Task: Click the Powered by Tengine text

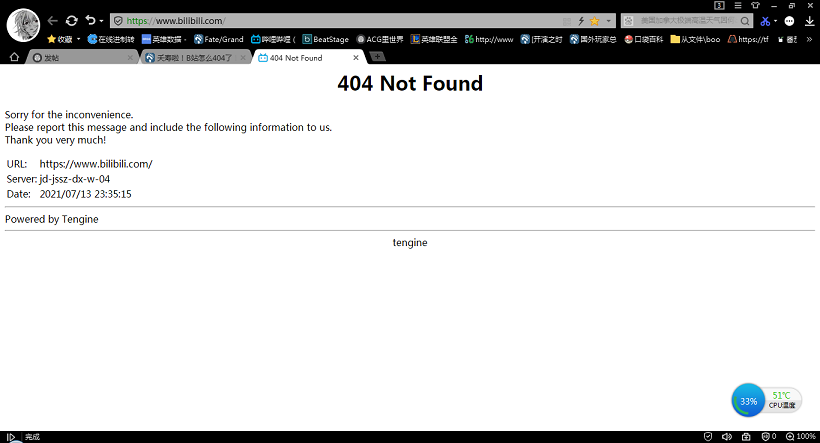Action: tap(52, 219)
